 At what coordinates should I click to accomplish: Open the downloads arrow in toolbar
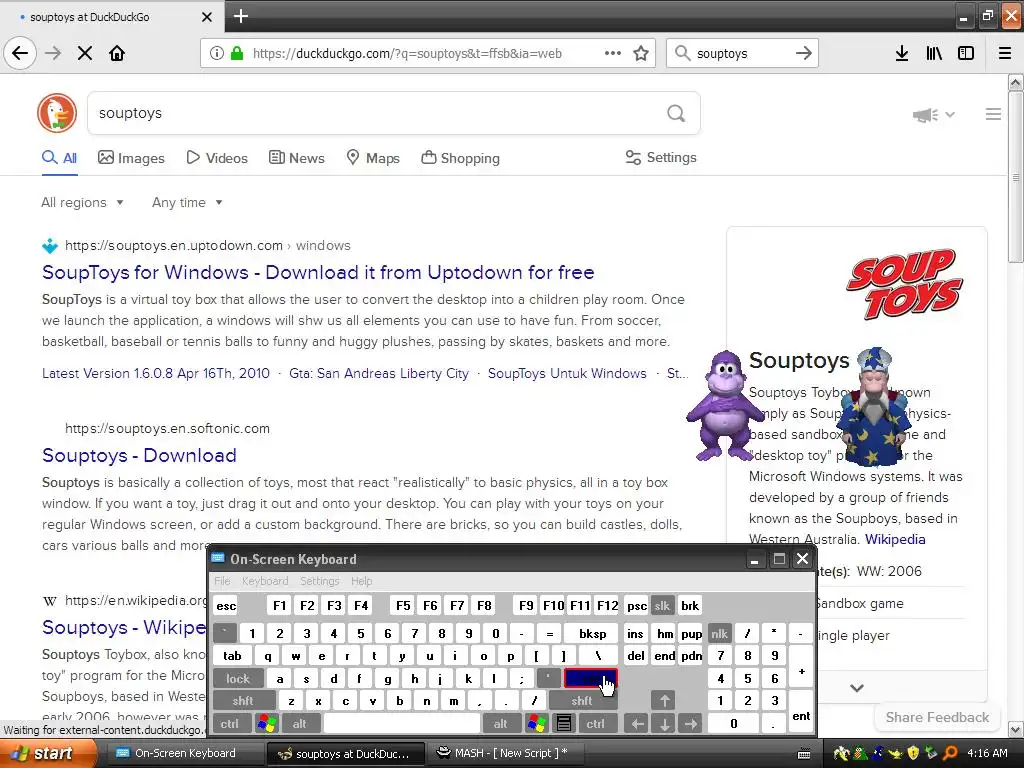901,54
